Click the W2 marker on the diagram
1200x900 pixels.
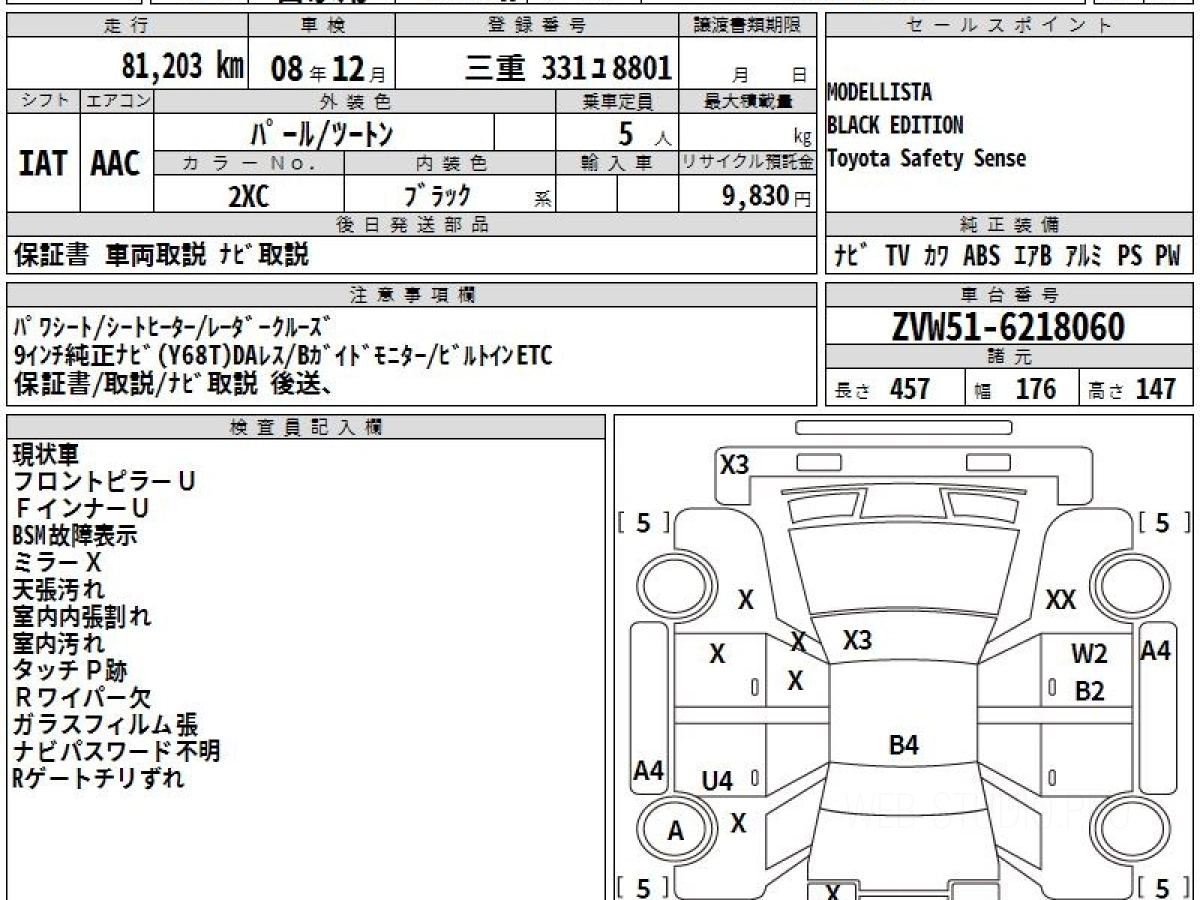1089,655
